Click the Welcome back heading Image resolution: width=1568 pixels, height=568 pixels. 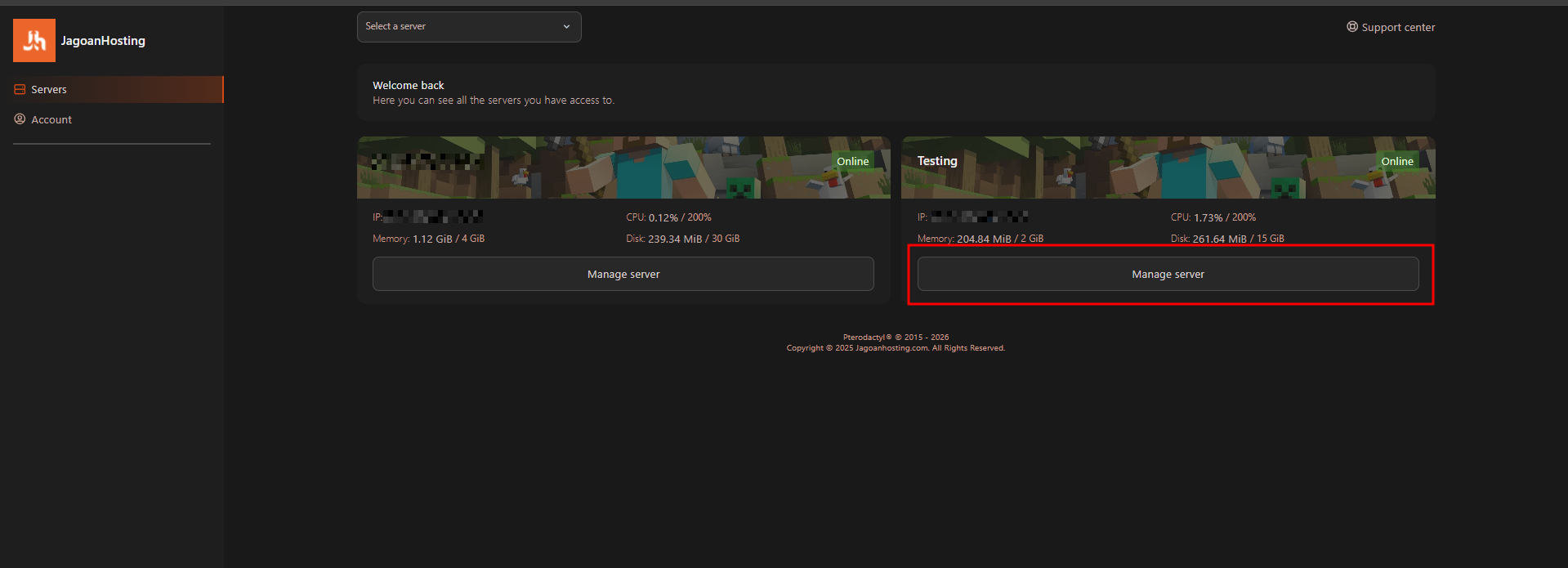pos(409,85)
